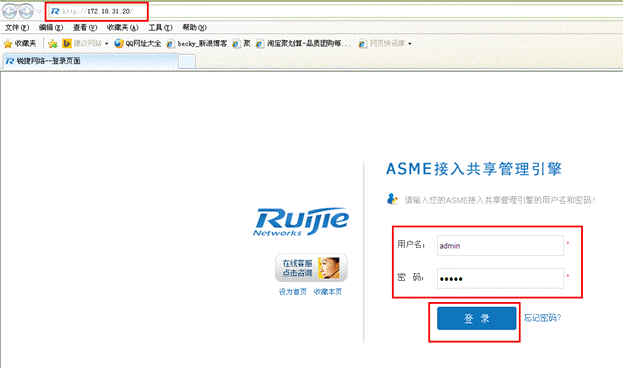
Task: Open the 聚 favorite link
Action: (x=242, y=43)
